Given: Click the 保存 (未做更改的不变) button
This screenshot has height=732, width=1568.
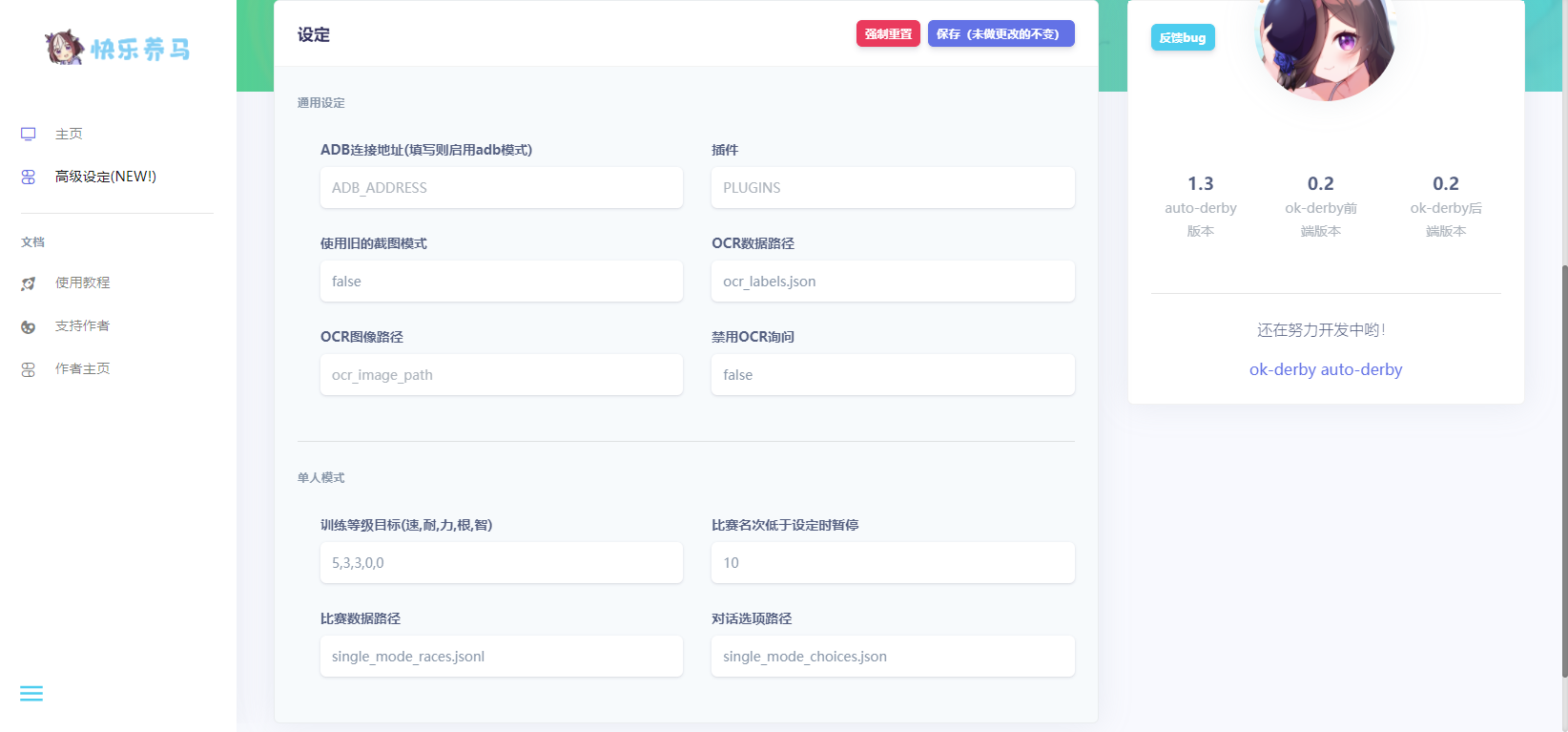Looking at the screenshot, I should coord(1001,33).
